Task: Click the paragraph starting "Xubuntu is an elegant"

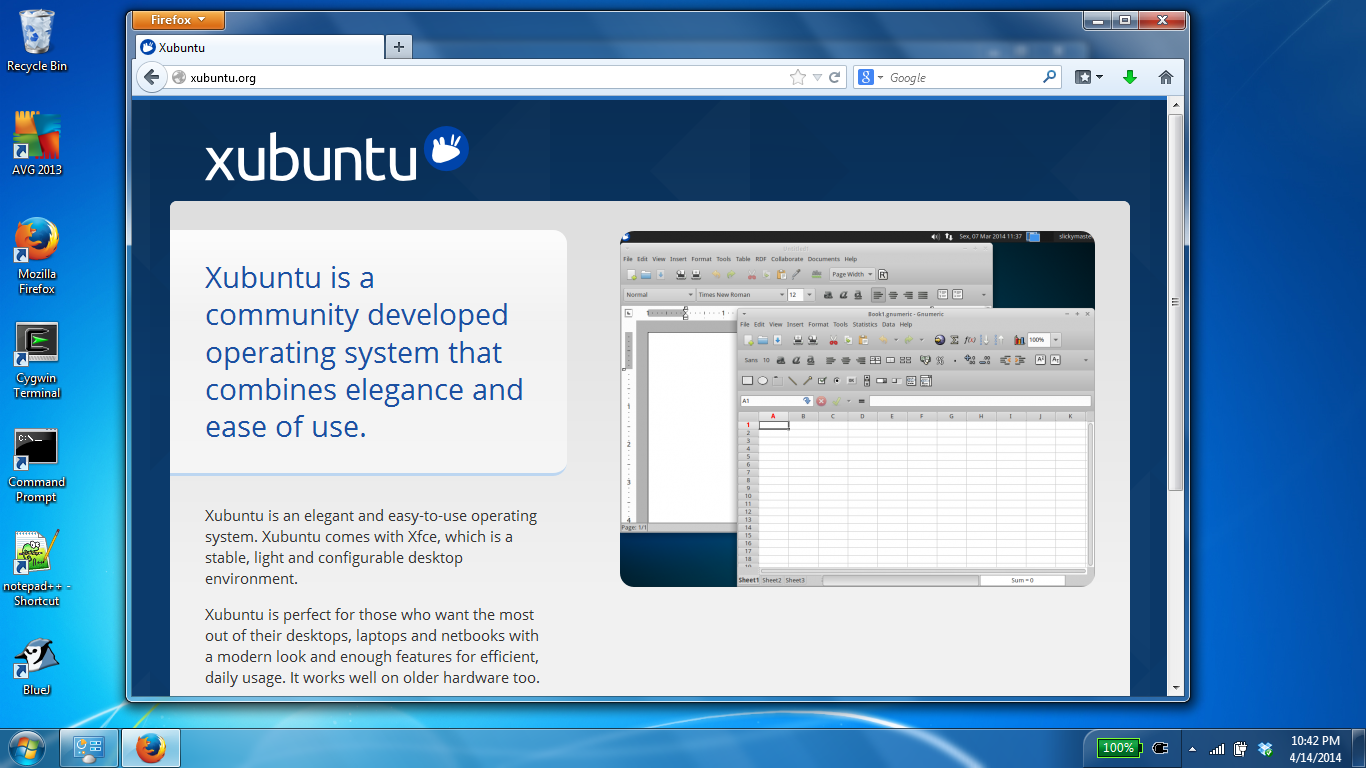Action: point(371,547)
